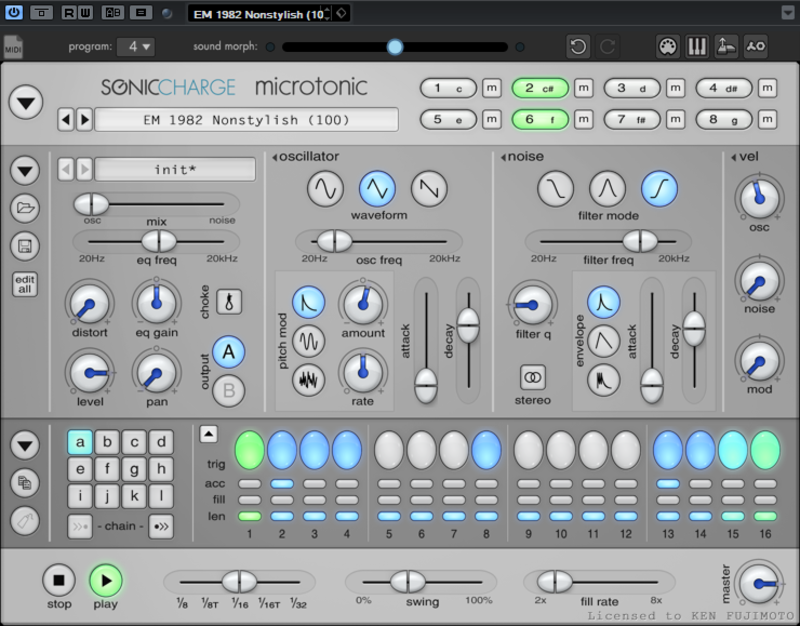Toggle stereo noise button
Screen dimensions: 800x626
pos(533,378)
